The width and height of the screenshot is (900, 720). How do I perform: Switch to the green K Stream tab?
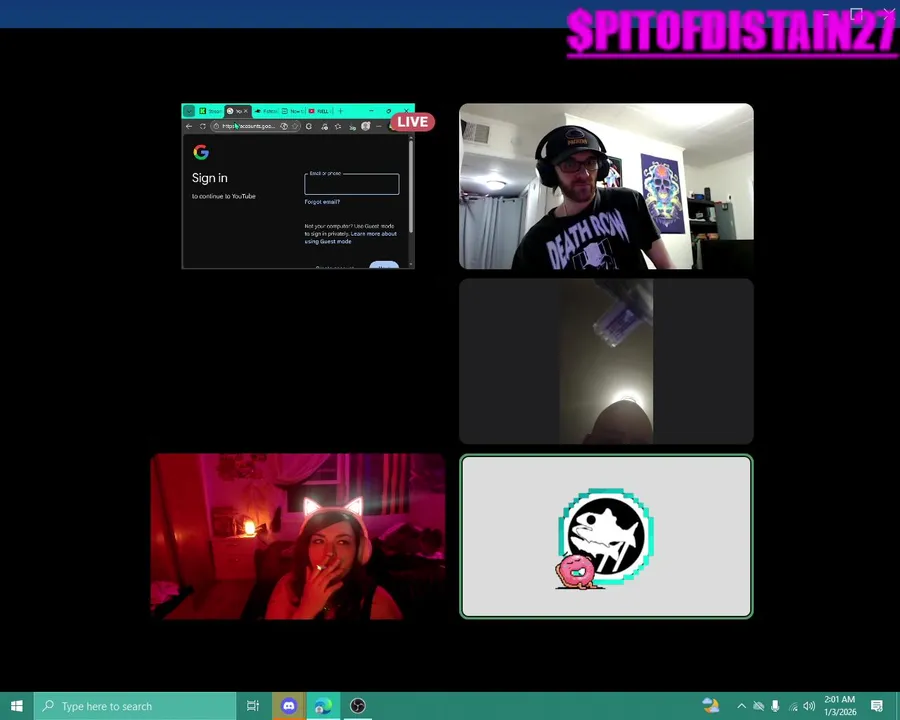click(211, 111)
